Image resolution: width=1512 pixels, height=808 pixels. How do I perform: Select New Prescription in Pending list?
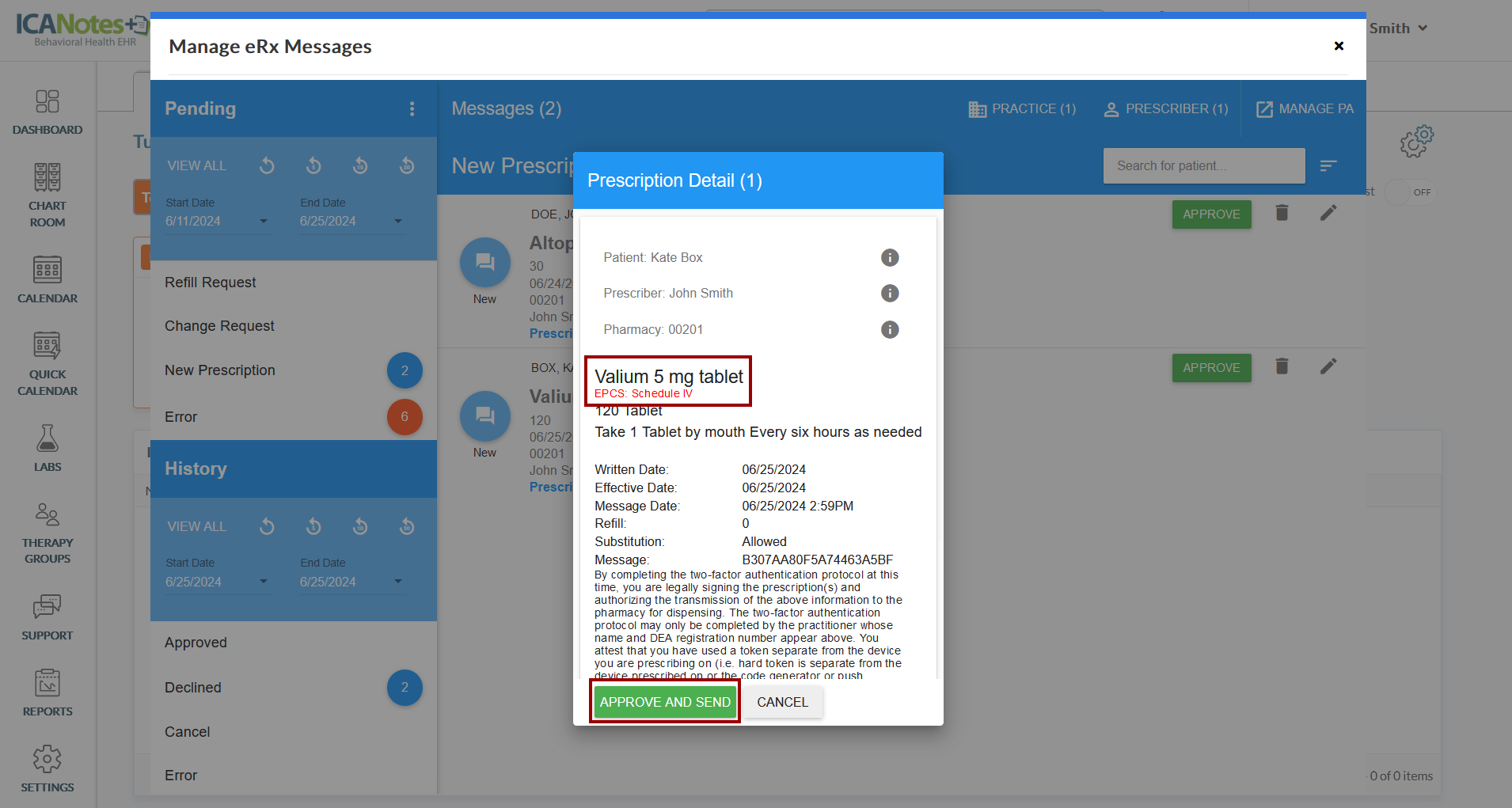click(x=220, y=370)
